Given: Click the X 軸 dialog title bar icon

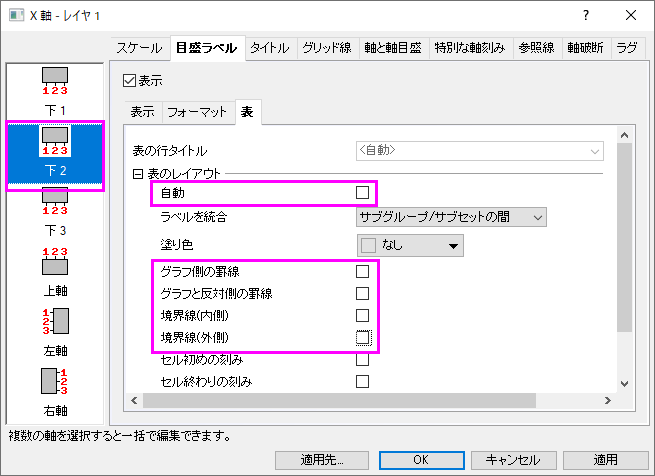Looking at the screenshot, I should coord(17,15).
